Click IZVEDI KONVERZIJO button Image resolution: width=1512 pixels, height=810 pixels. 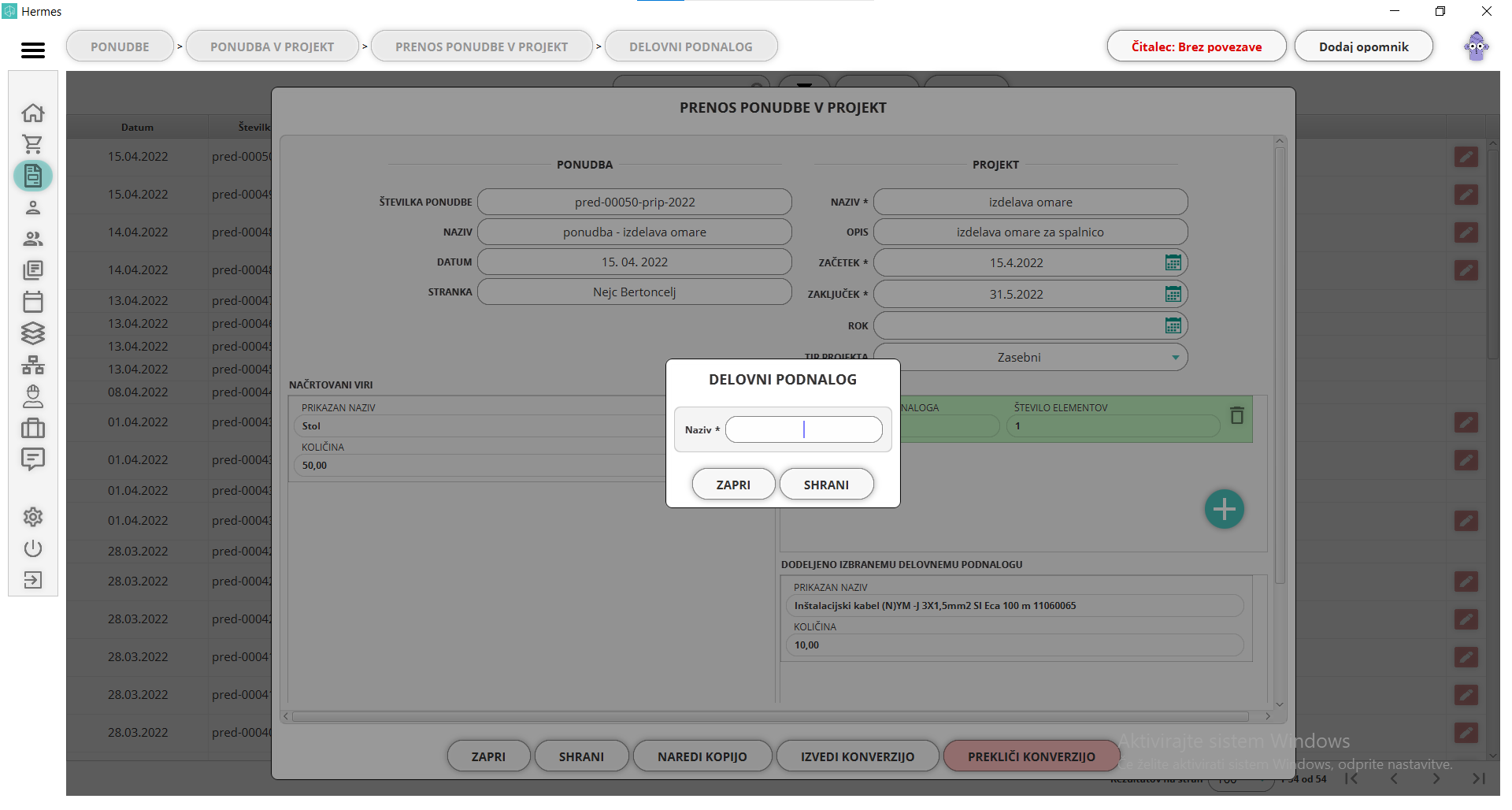[x=858, y=756]
